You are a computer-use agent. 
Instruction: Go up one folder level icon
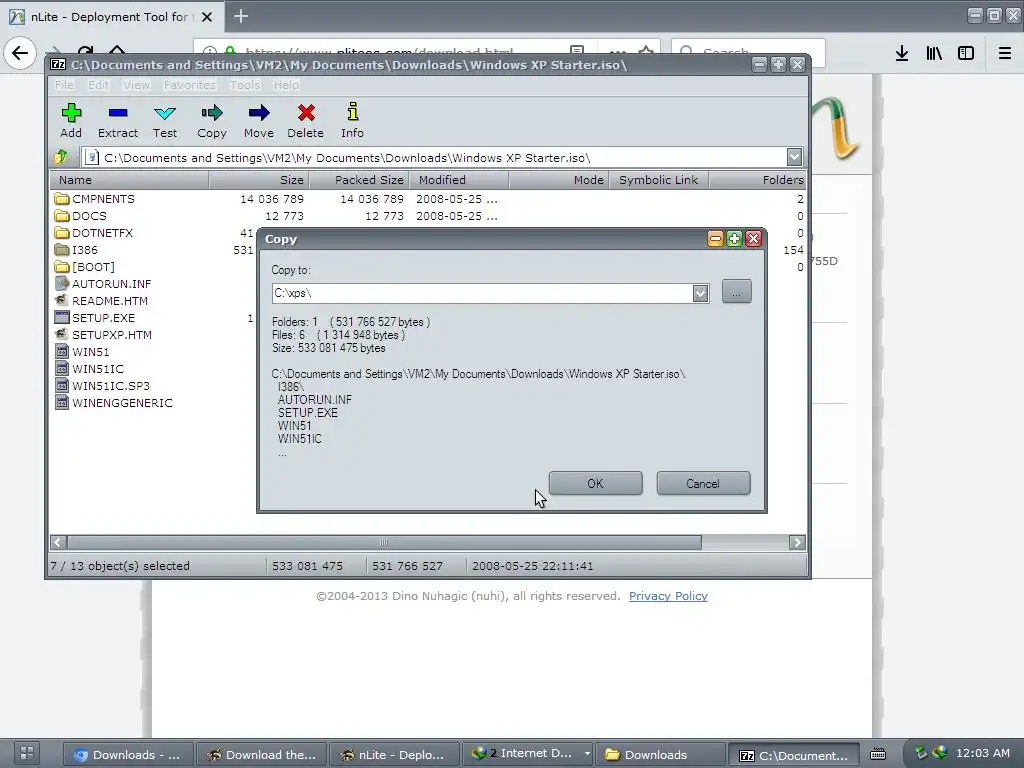(x=61, y=157)
